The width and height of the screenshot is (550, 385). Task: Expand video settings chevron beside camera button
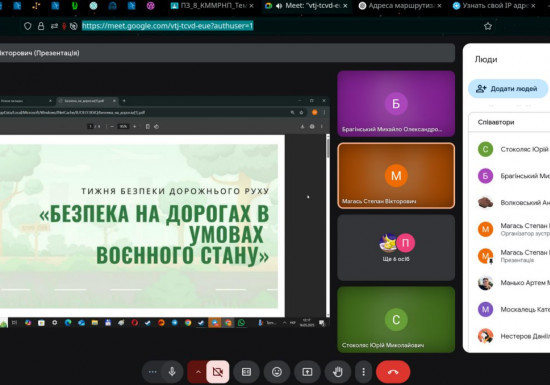[x=197, y=372]
